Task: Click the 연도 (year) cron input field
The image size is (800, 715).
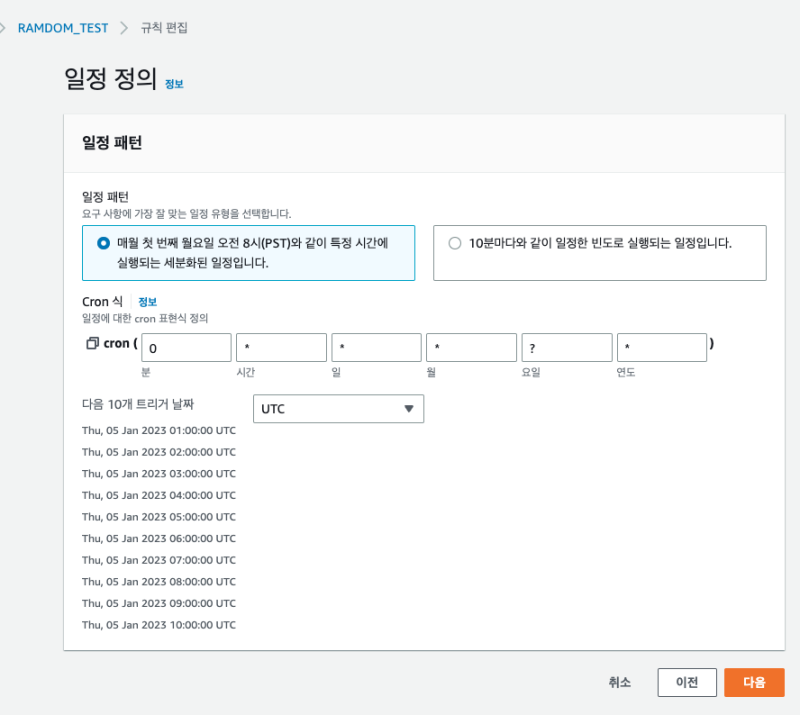Action: point(662,347)
